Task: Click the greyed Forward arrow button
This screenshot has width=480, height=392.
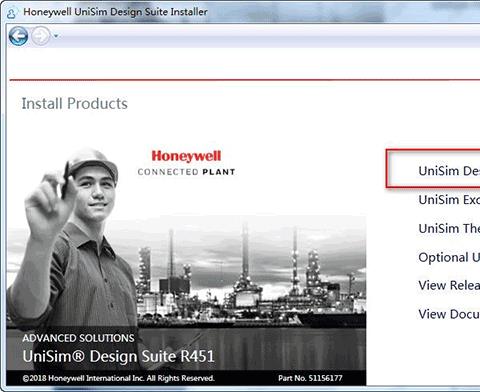Action: [x=41, y=36]
